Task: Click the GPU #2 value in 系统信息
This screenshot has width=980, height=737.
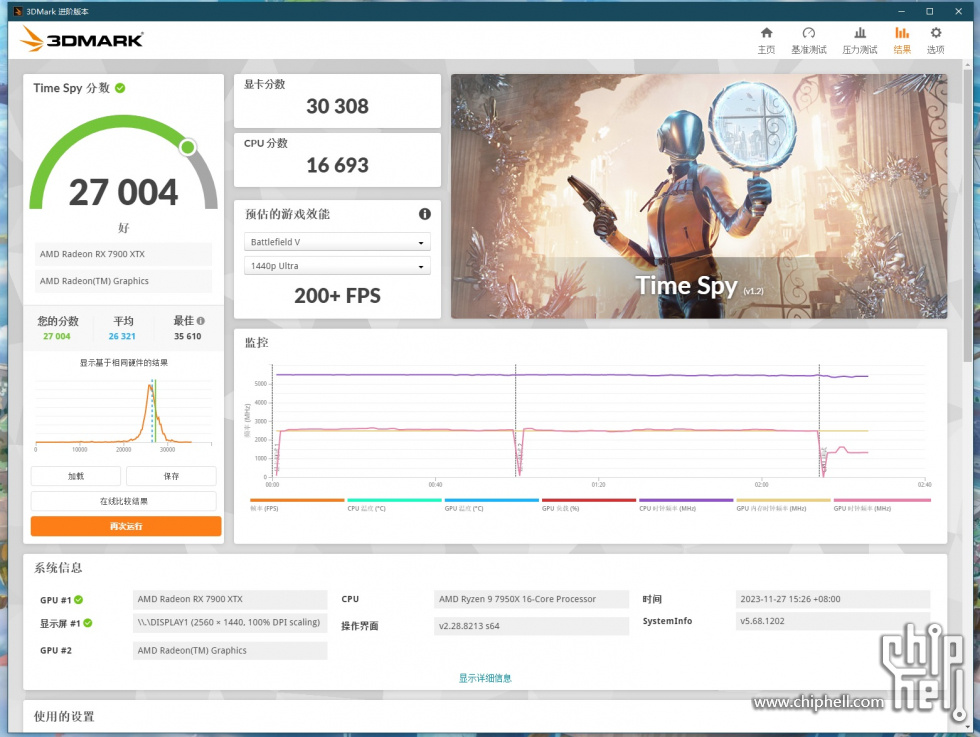Action: pos(230,651)
